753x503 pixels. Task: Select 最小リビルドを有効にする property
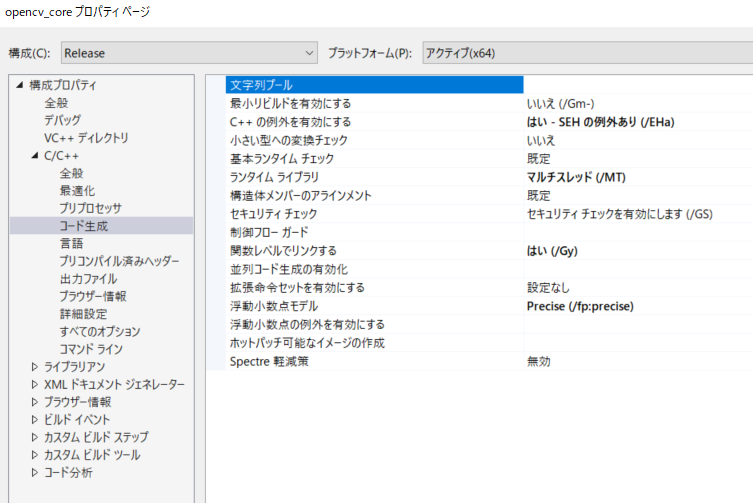click(290, 103)
